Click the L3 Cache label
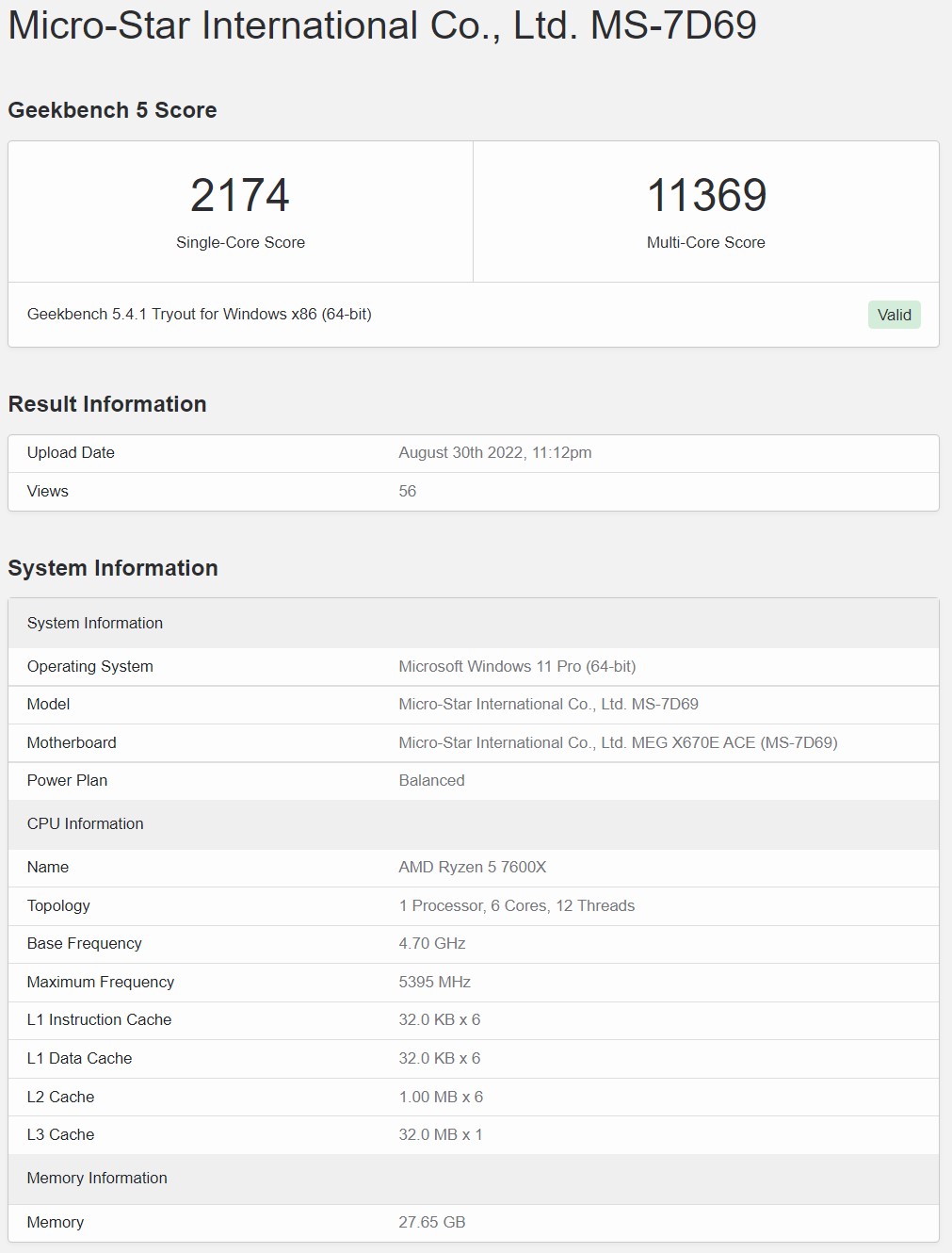 [x=60, y=1134]
